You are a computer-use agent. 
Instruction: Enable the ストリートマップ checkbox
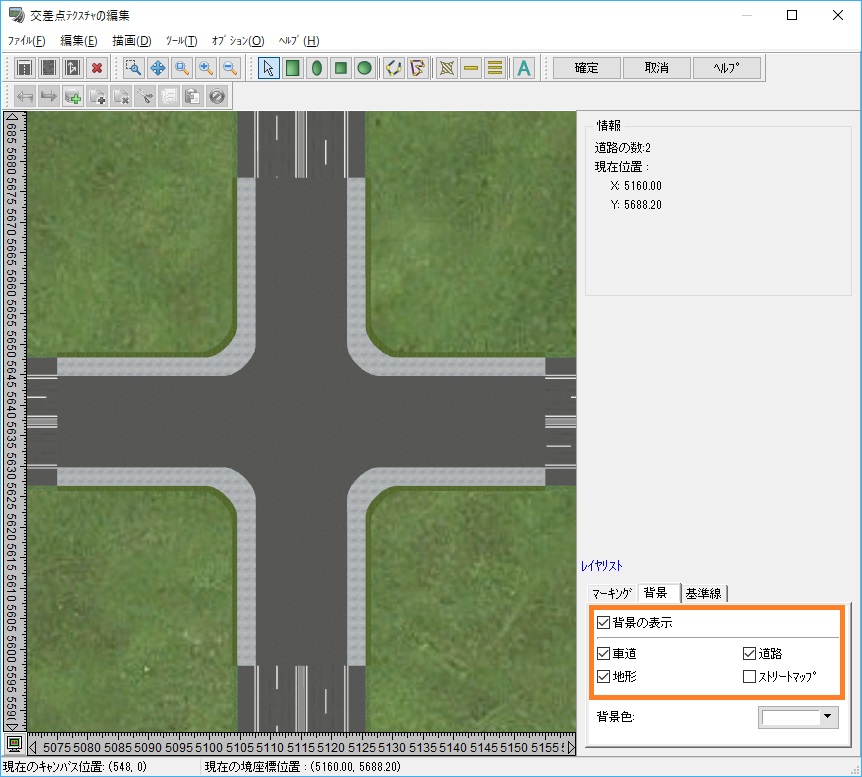point(749,677)
